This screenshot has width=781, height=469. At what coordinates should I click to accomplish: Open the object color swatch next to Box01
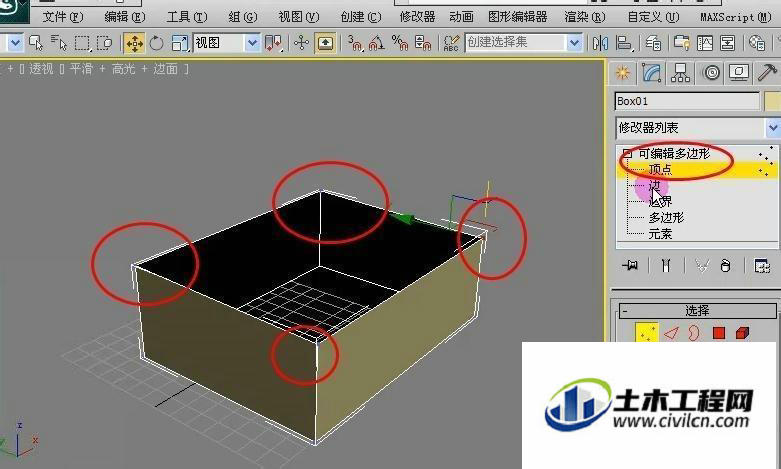click(773, 101)
